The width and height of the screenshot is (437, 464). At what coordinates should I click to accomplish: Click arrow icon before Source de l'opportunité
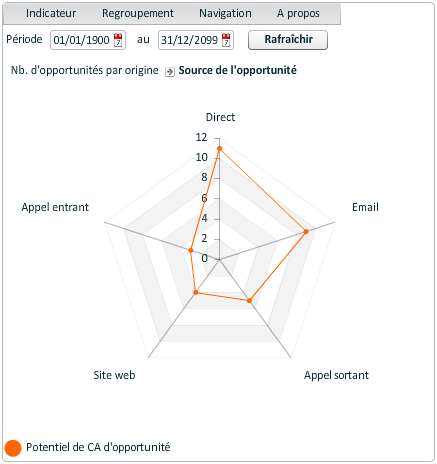point(170,71)
